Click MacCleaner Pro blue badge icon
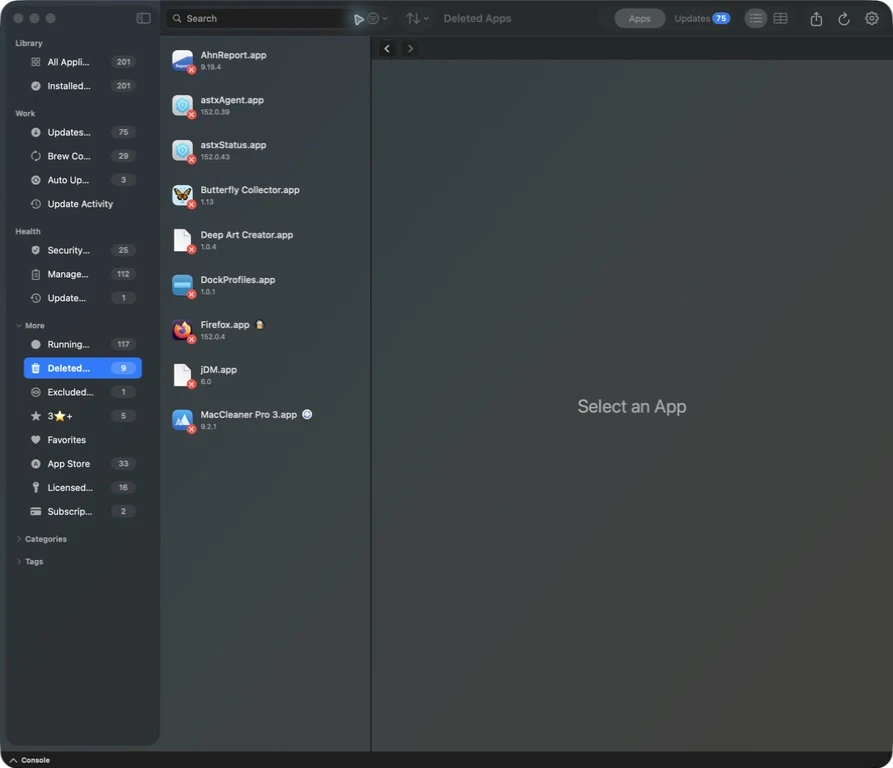This screenshot has height=768, width=893. 307,414
